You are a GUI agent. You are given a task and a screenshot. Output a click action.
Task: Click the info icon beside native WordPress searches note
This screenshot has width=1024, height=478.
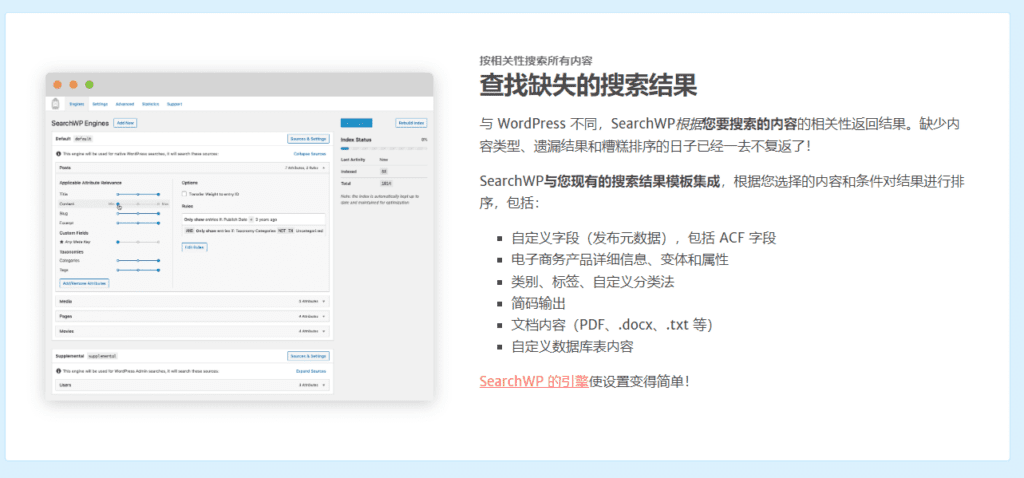(58, 153)
